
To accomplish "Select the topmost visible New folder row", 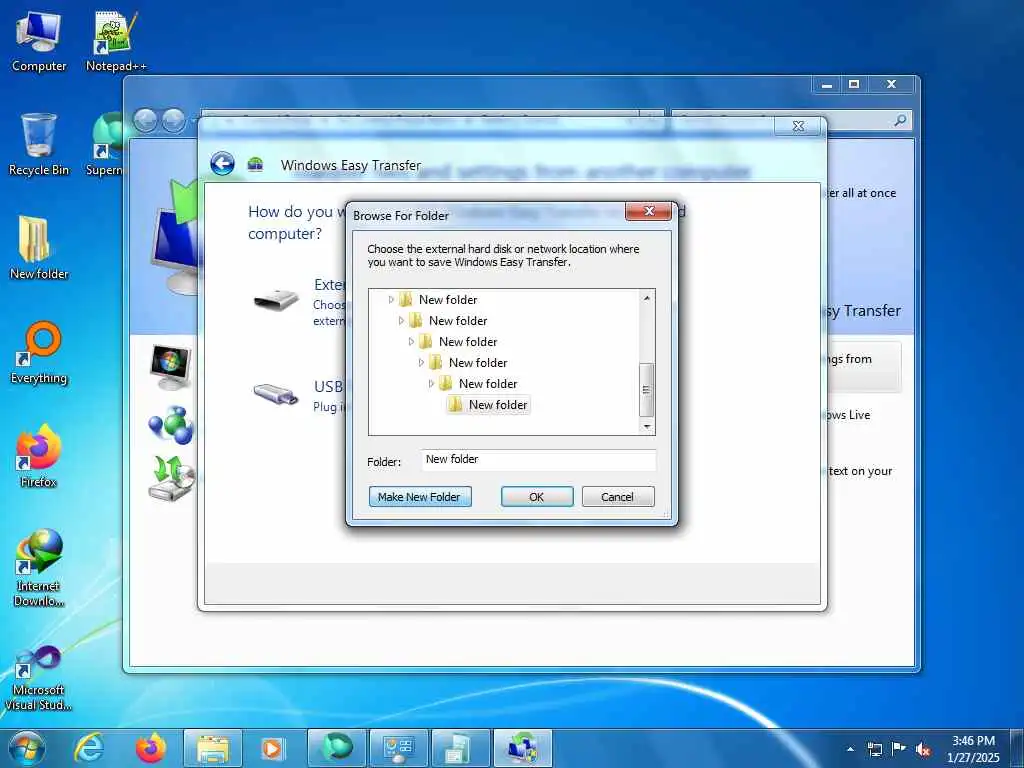I will pyautogui.click(x=448, y=300).
